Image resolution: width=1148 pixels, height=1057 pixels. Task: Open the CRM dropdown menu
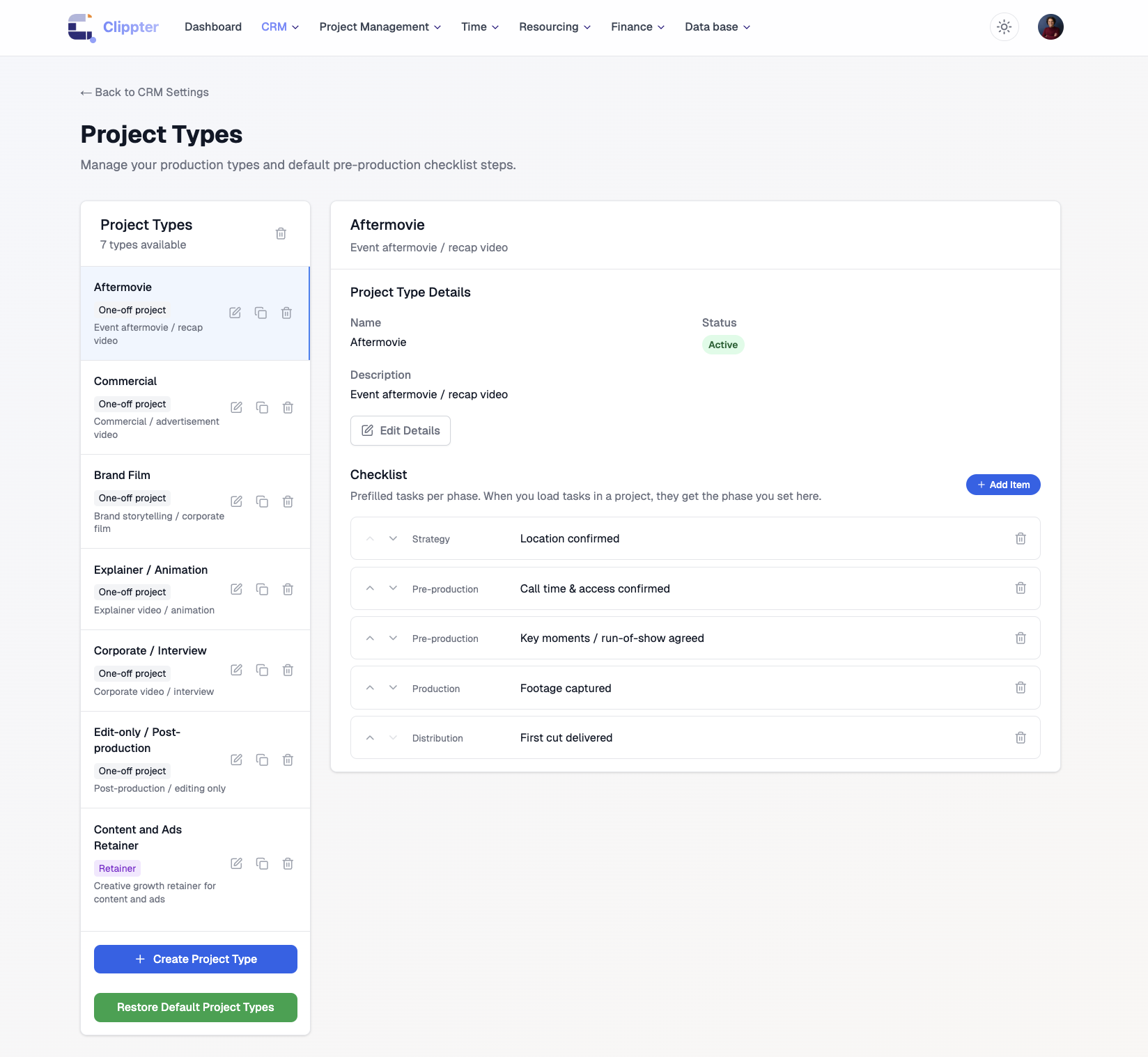(x=280, y=27)
